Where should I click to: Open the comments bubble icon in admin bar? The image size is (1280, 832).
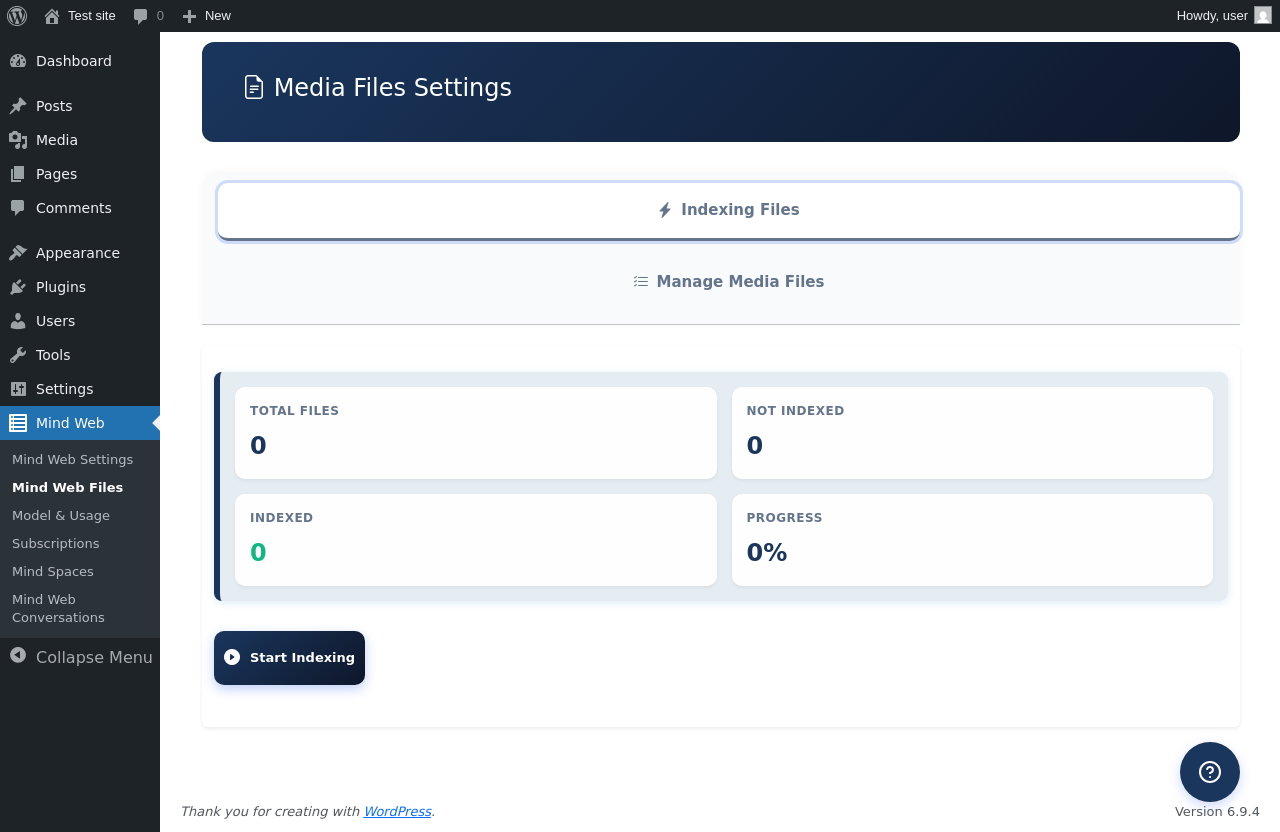pos(141,16)
